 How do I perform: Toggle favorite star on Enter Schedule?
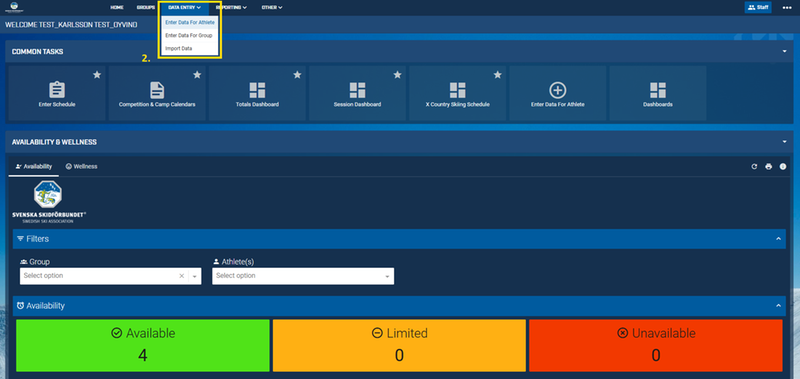(x=97, y=75)
